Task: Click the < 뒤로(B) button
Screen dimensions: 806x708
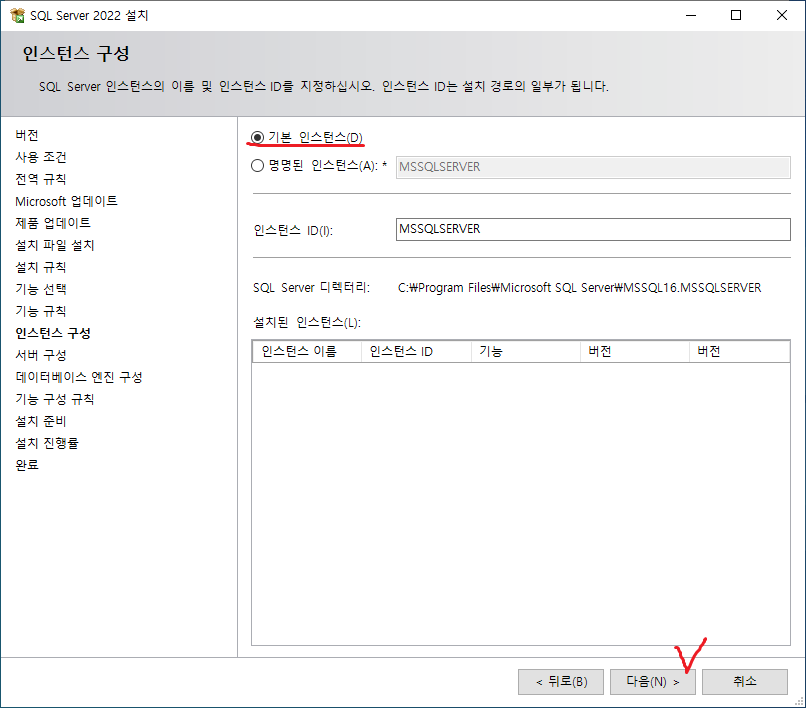Action: (561, 682)
